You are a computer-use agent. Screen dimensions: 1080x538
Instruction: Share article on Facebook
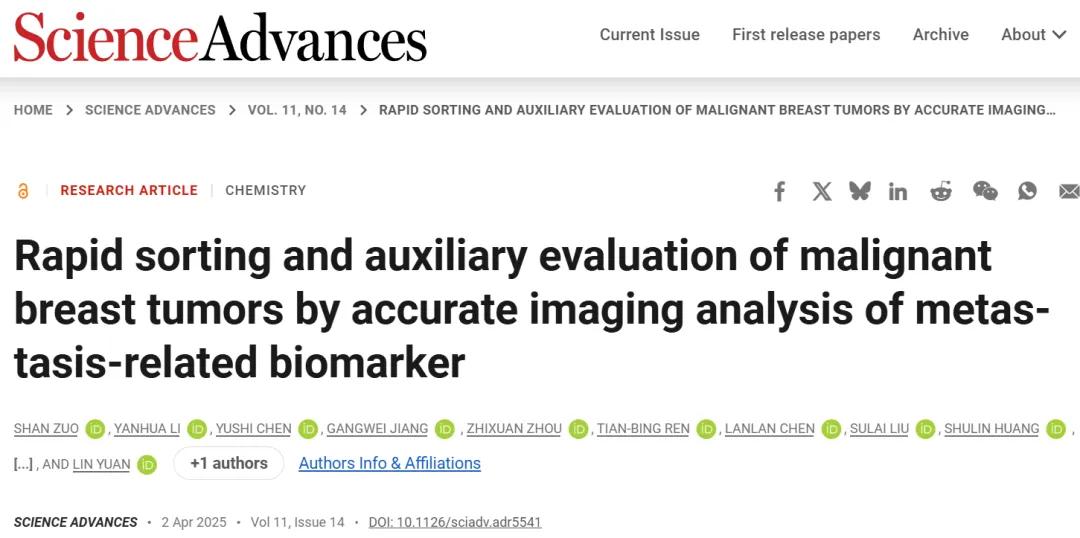[x=779, y=191]
